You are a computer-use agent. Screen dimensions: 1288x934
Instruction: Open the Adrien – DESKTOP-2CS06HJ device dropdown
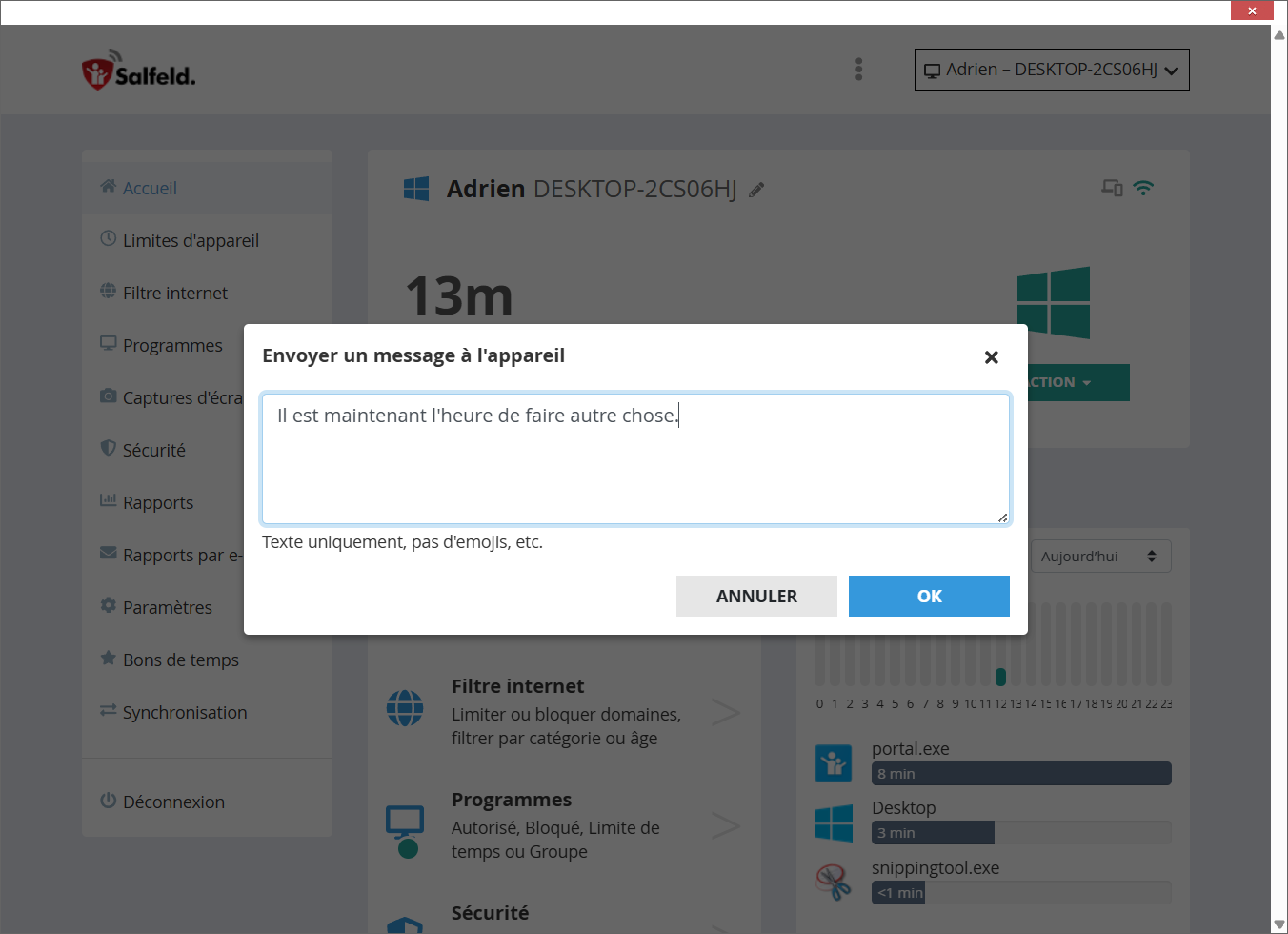coord(1052,70)
